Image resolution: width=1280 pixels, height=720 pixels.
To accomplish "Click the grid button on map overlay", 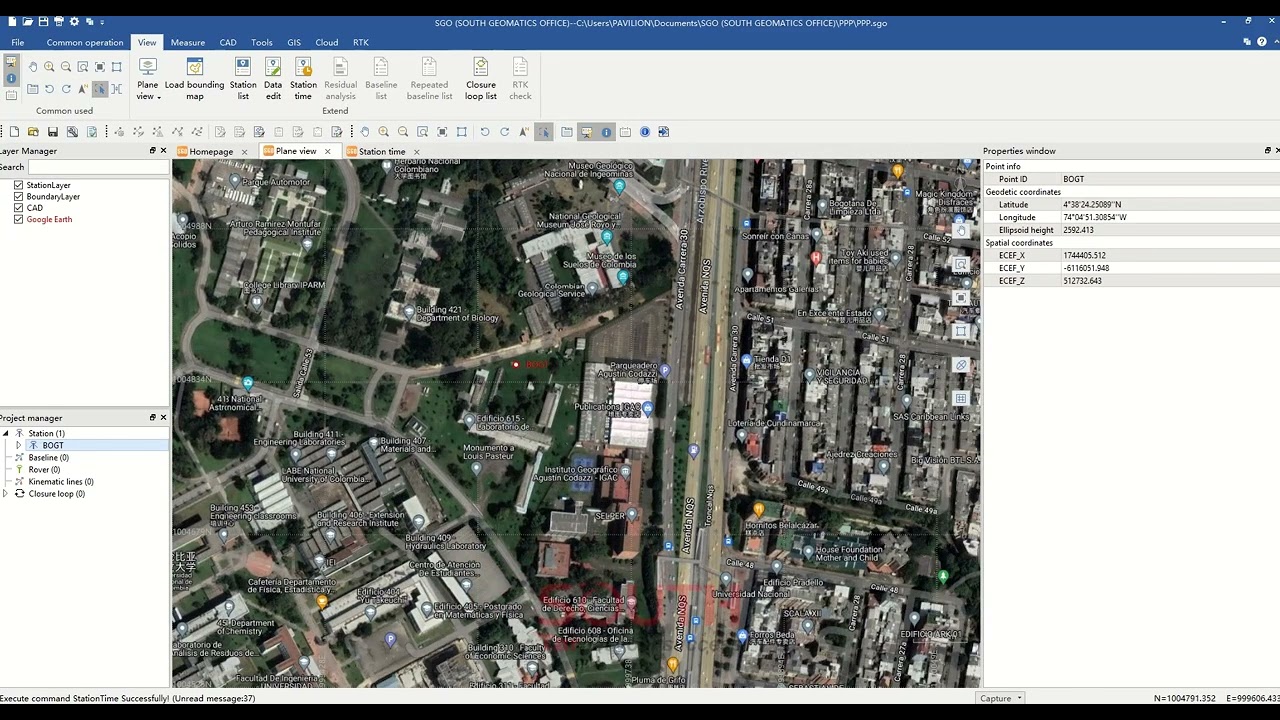I will (961, 398).
